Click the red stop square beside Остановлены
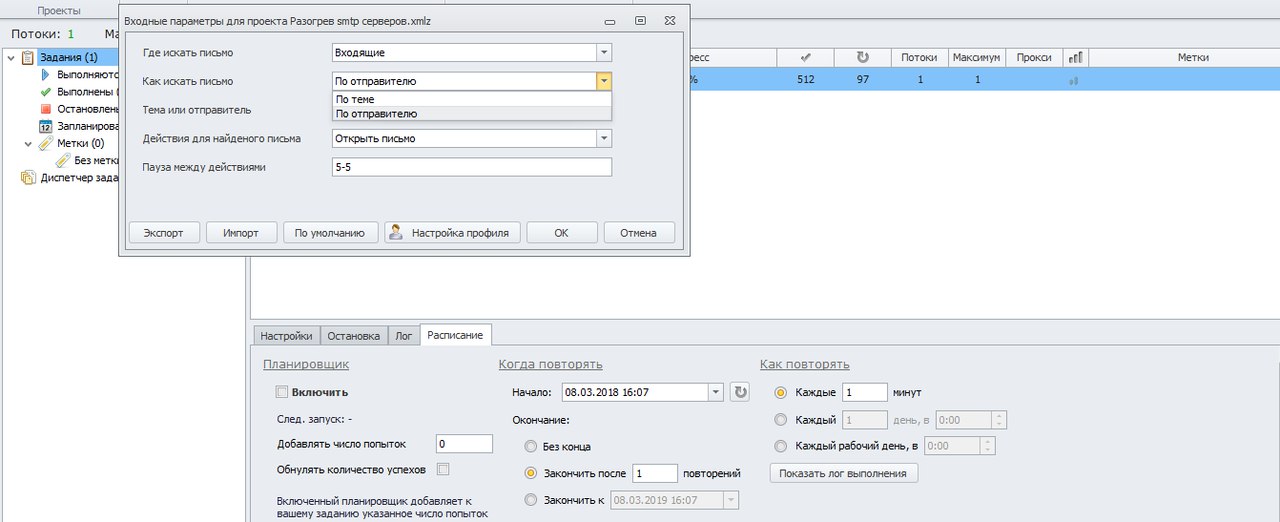The height and width of the screenshot is (522, 1280). (45, 109)
